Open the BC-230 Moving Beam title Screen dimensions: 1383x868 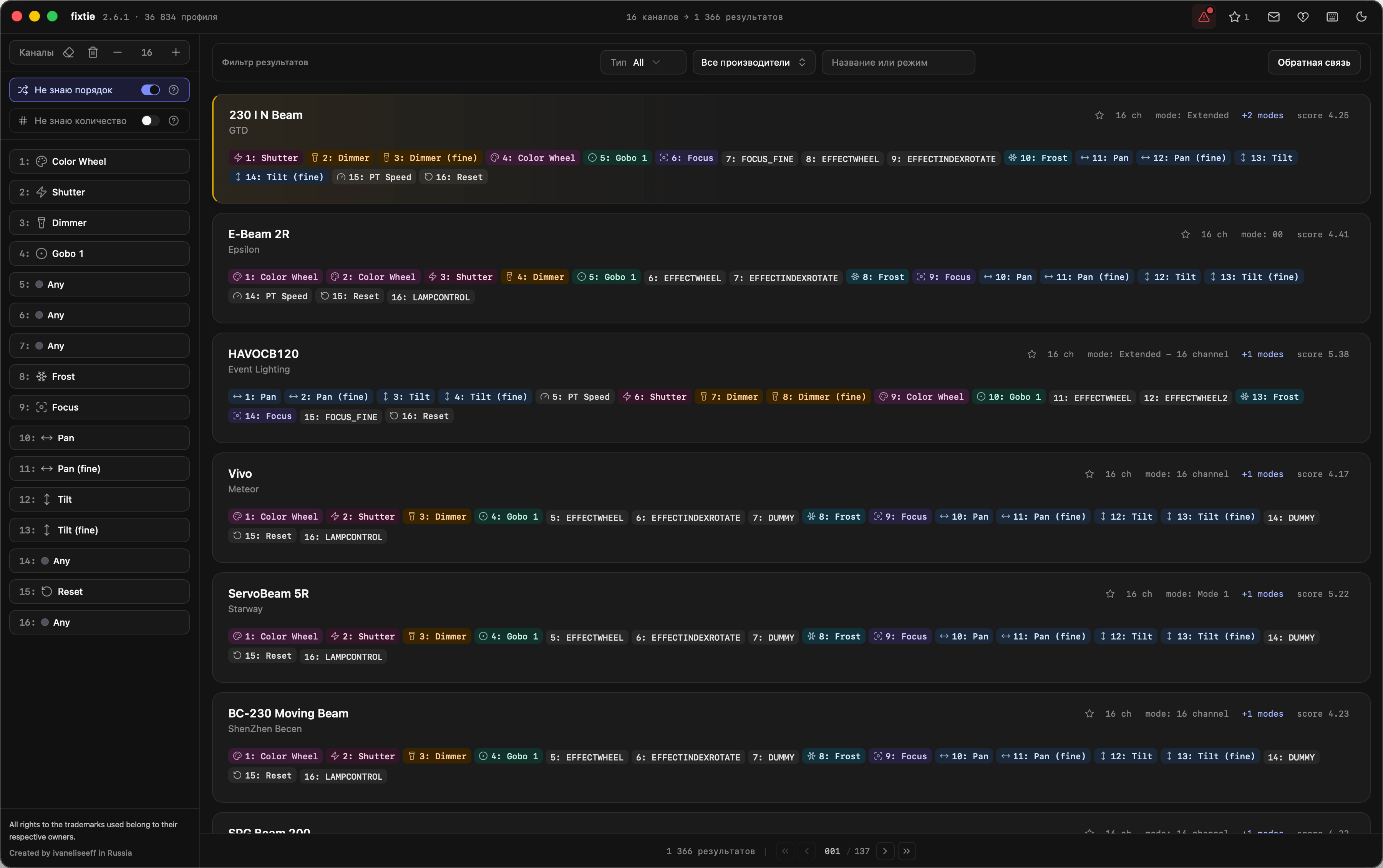tap(288, 713)
